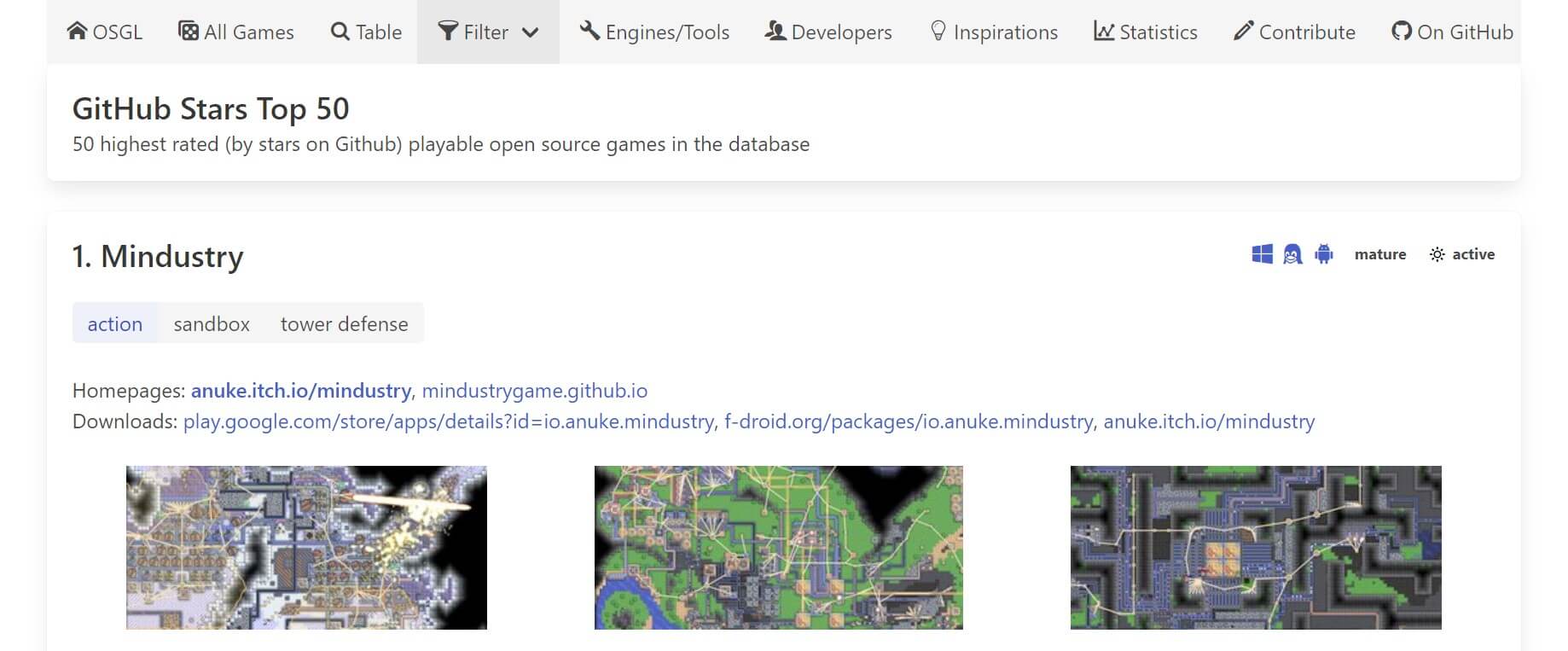The image size is (1568, 651).
Task: Select the sandbox tag
Action: pyautogui.click(x=212, y=323)
